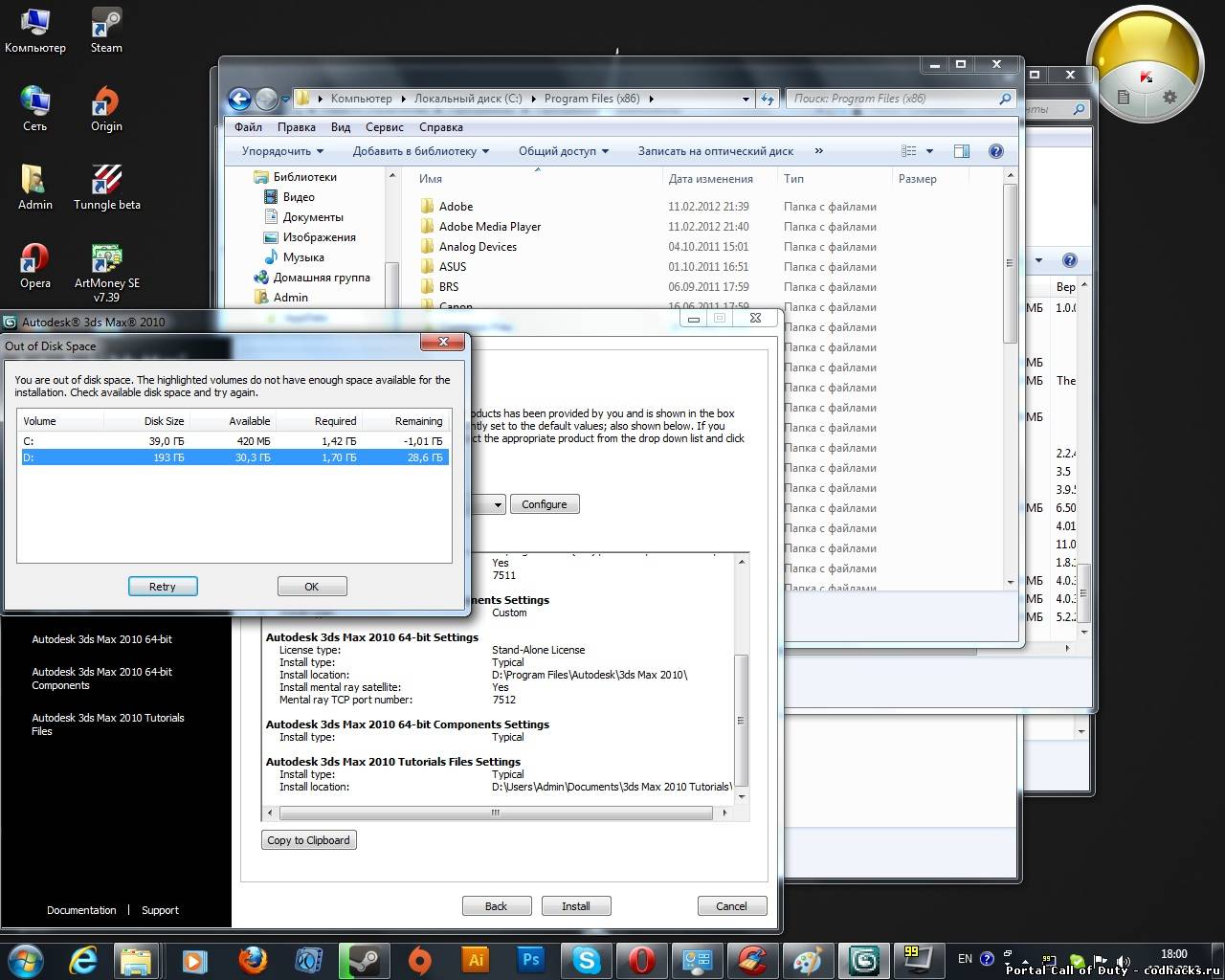Image resolution: width=1225 pixels, height=980 pixels.
Task: Open the Steam desktop shortcut
Action: tap(106, 30)
